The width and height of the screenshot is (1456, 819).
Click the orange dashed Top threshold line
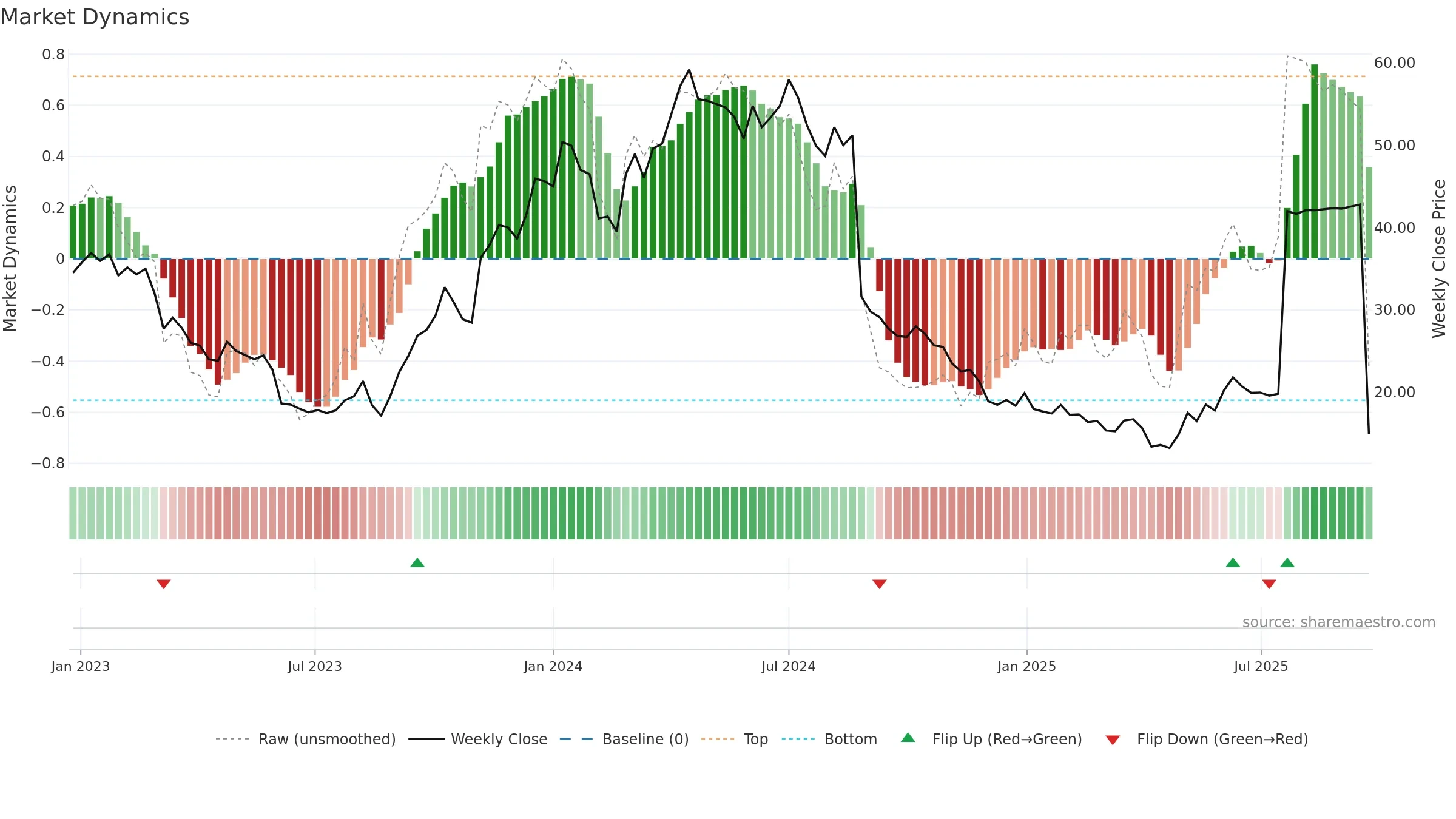720,76
